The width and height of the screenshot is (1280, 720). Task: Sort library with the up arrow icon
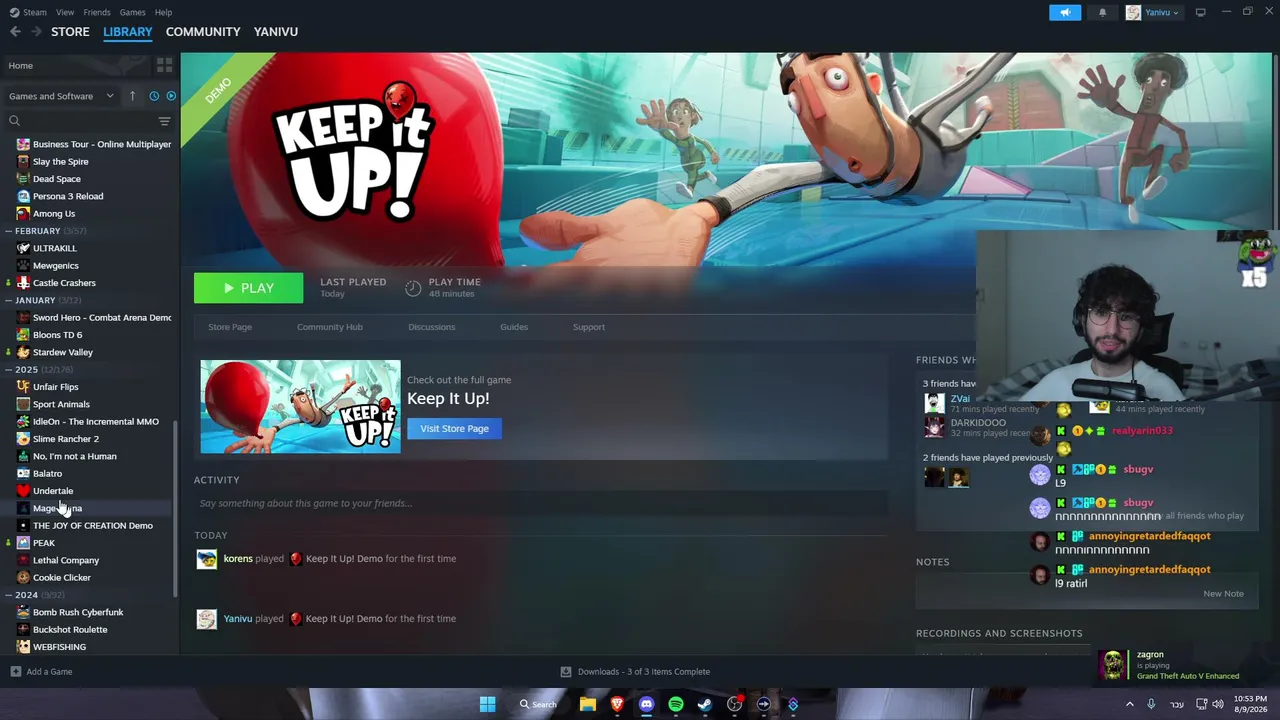click(x=132, y=96)
